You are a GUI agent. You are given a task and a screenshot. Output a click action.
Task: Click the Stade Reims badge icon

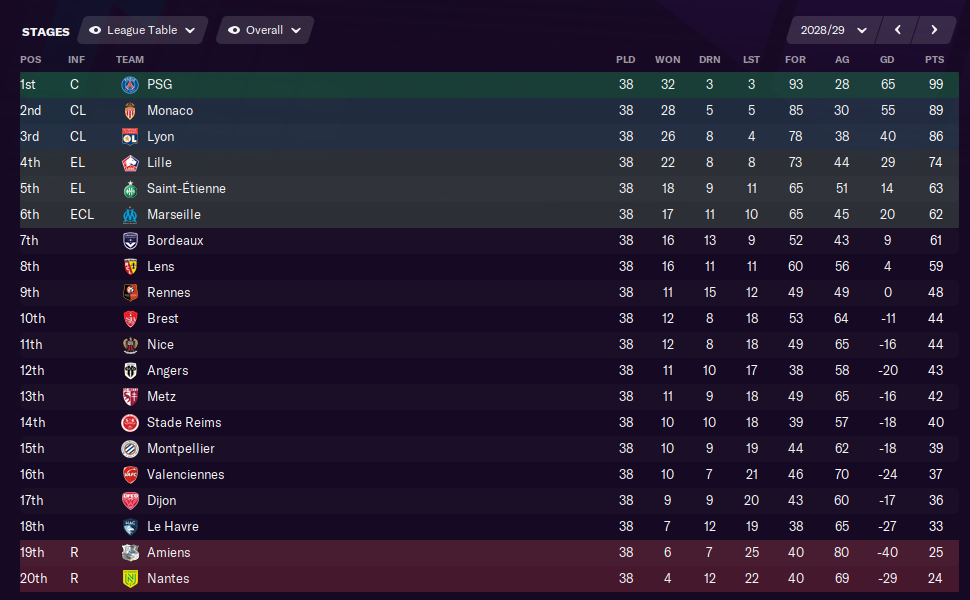pos(130,422)
